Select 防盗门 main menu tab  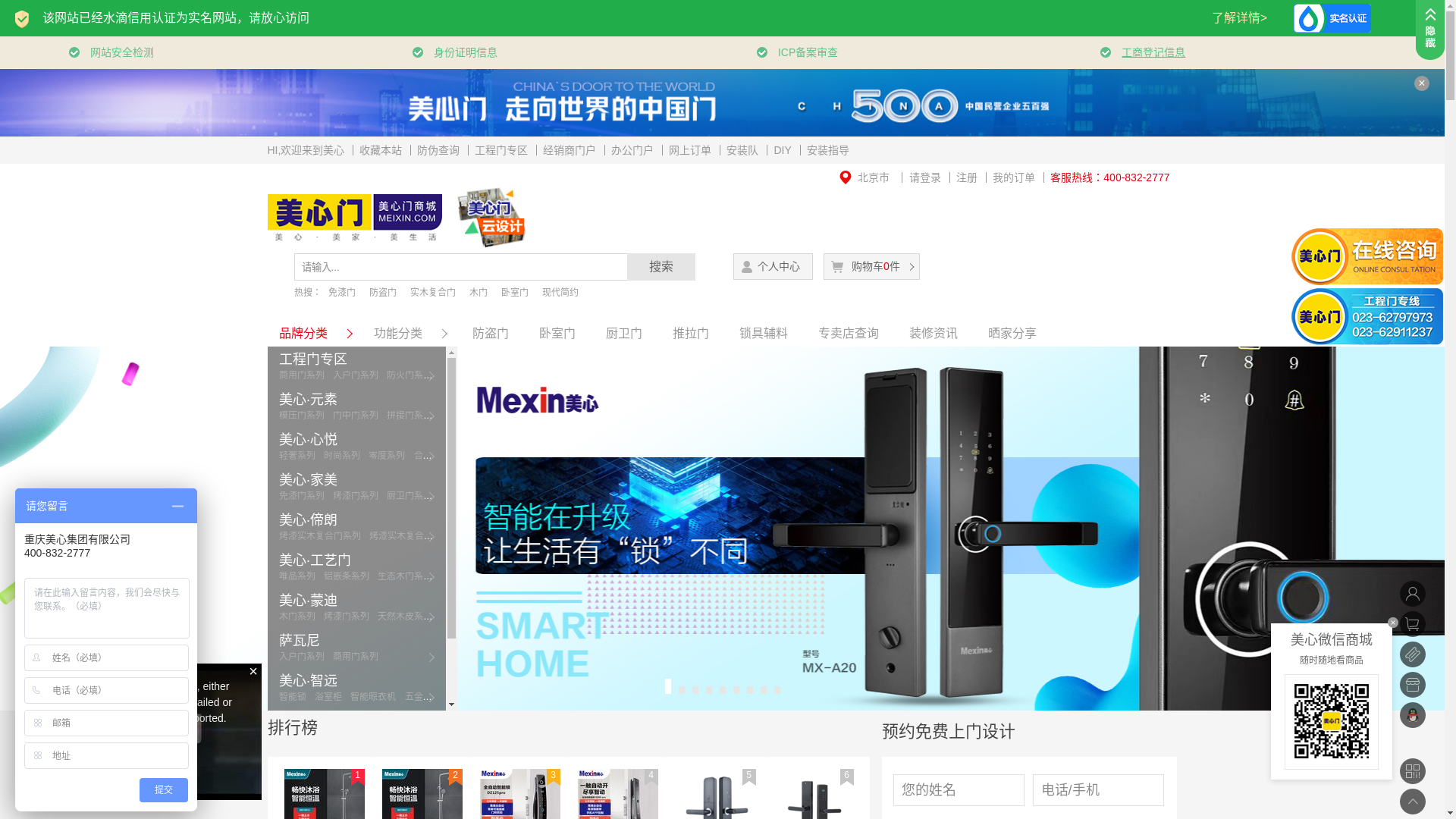(x=491, y=334)
